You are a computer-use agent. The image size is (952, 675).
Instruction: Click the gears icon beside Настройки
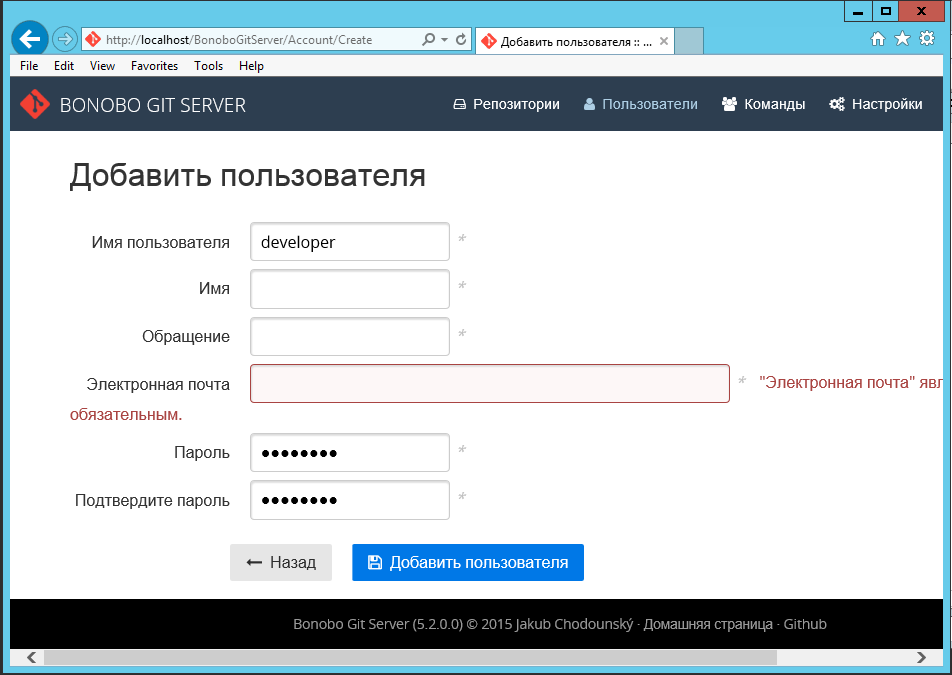tap(837, 104)
